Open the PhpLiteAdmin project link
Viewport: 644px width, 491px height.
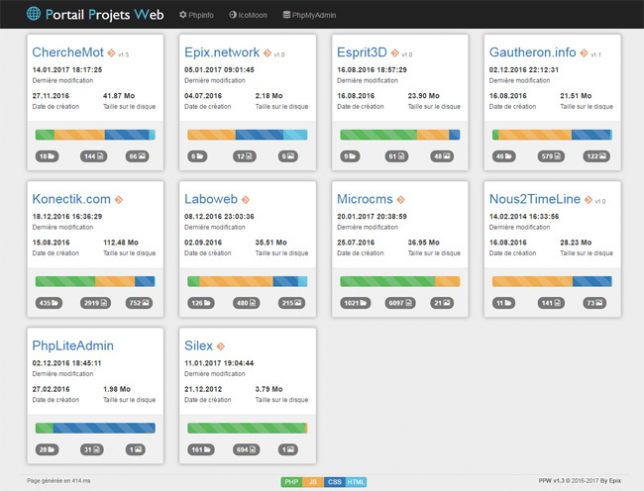point(73,346)
